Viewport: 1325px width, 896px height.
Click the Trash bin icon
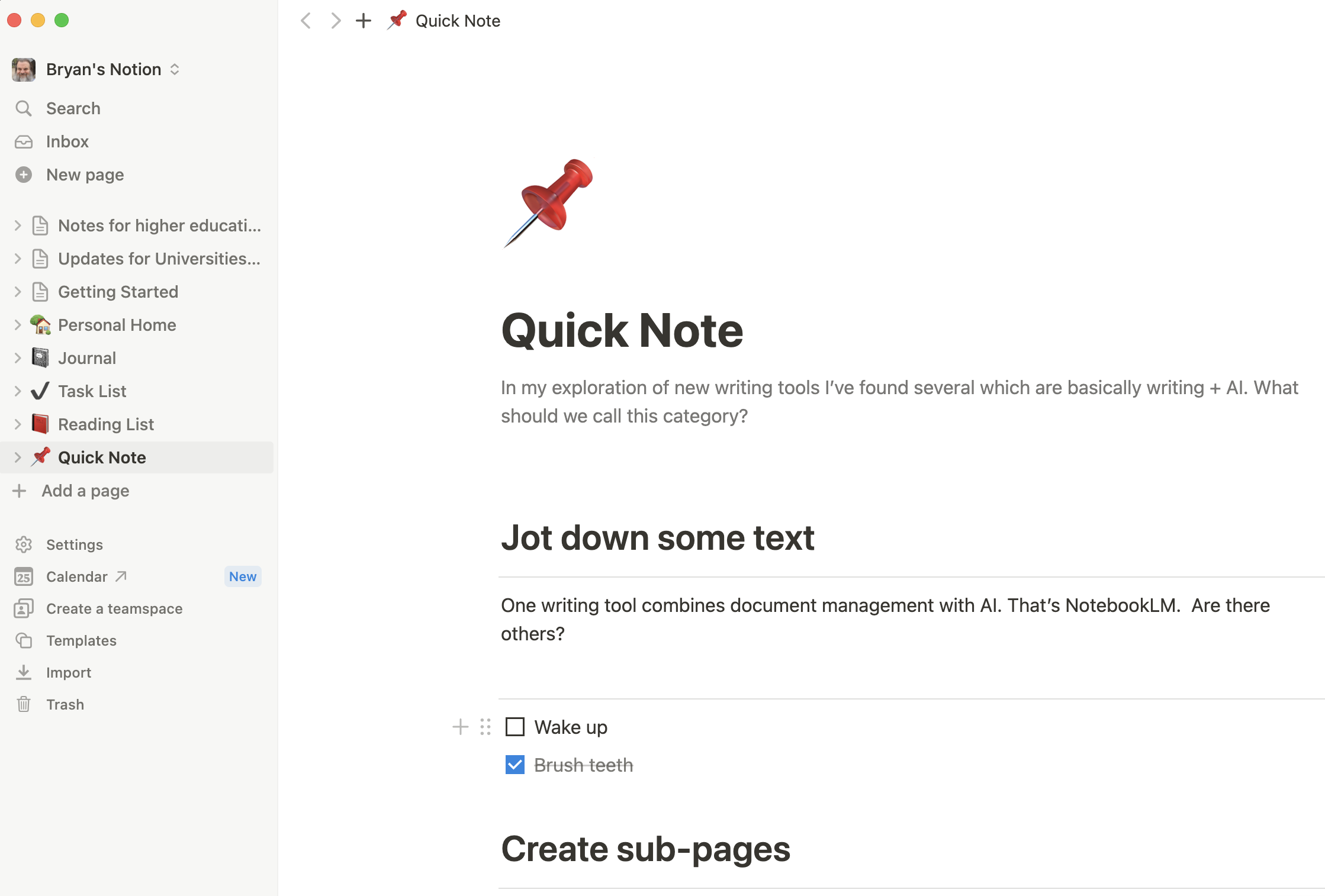pyautogui.click(x=24, y=704)
